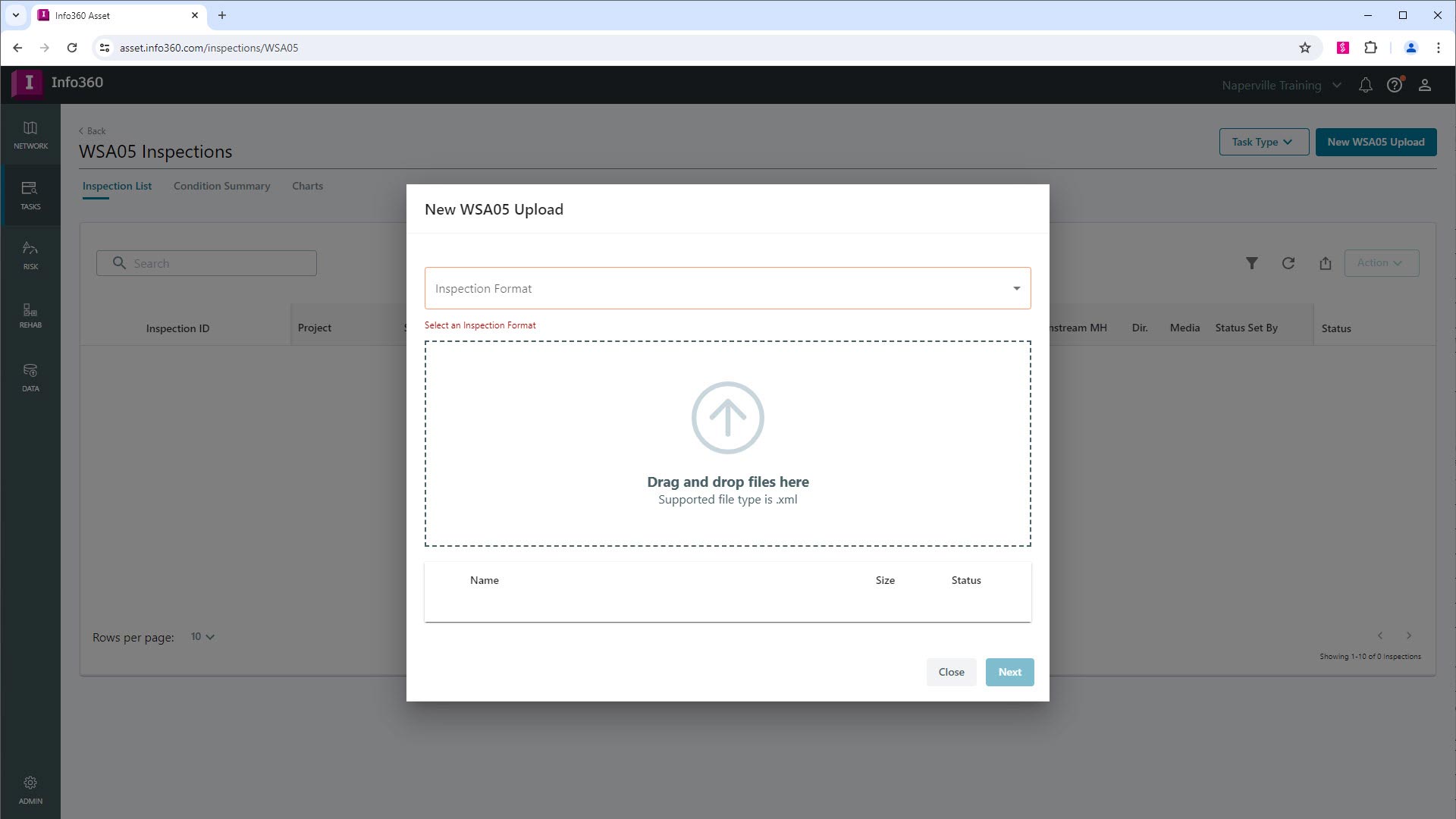Viewport: 1456px width, 819px height.
Task: Open the Rehab sidebar icon
Action: click(x=30, y=315)
